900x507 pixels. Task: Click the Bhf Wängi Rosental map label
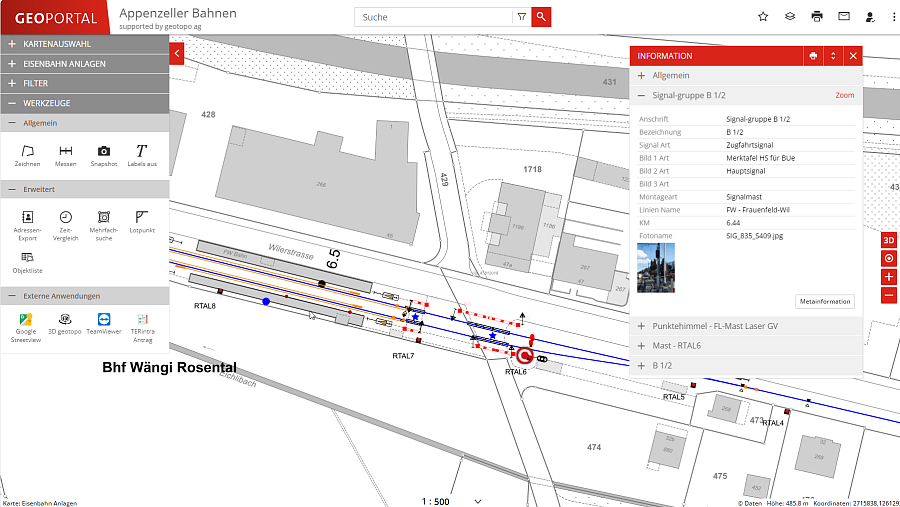pyautogui.click(x=169, y=367)
